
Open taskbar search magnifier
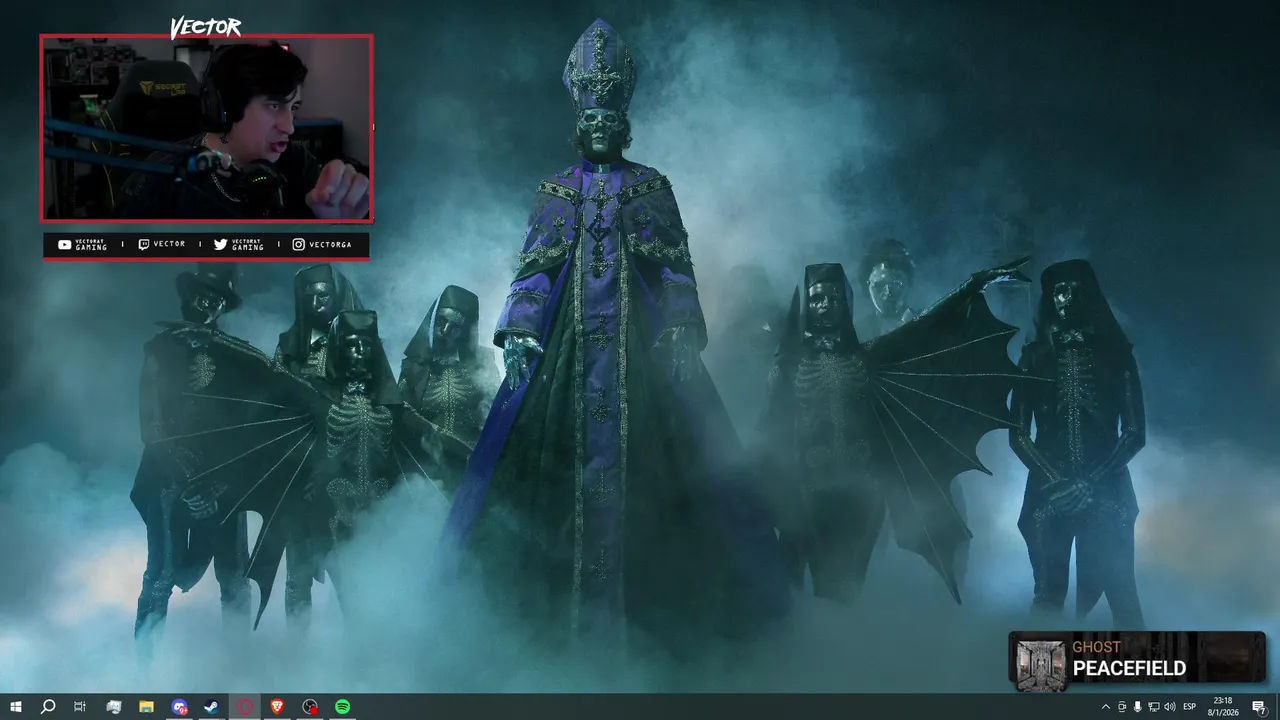pyautogui.click(x=47, y=707)
